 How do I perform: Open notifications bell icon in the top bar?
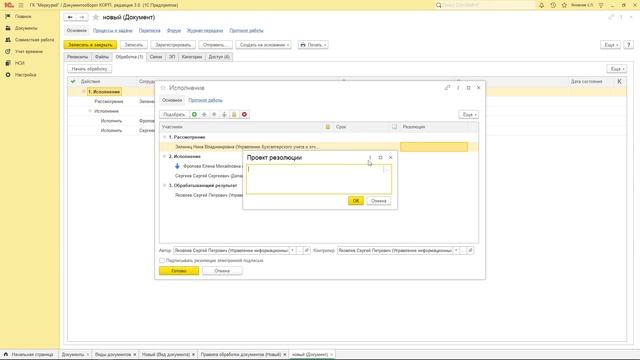[541, 5]
